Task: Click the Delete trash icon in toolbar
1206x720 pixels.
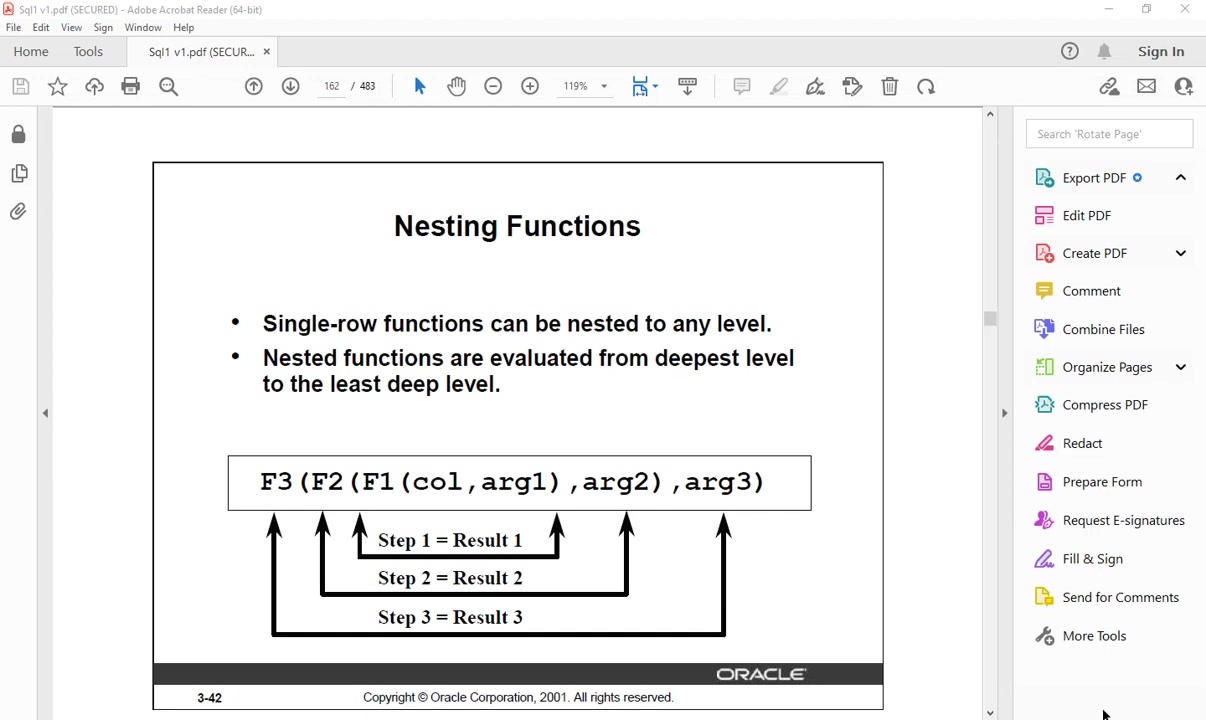Action: (889, 87)
